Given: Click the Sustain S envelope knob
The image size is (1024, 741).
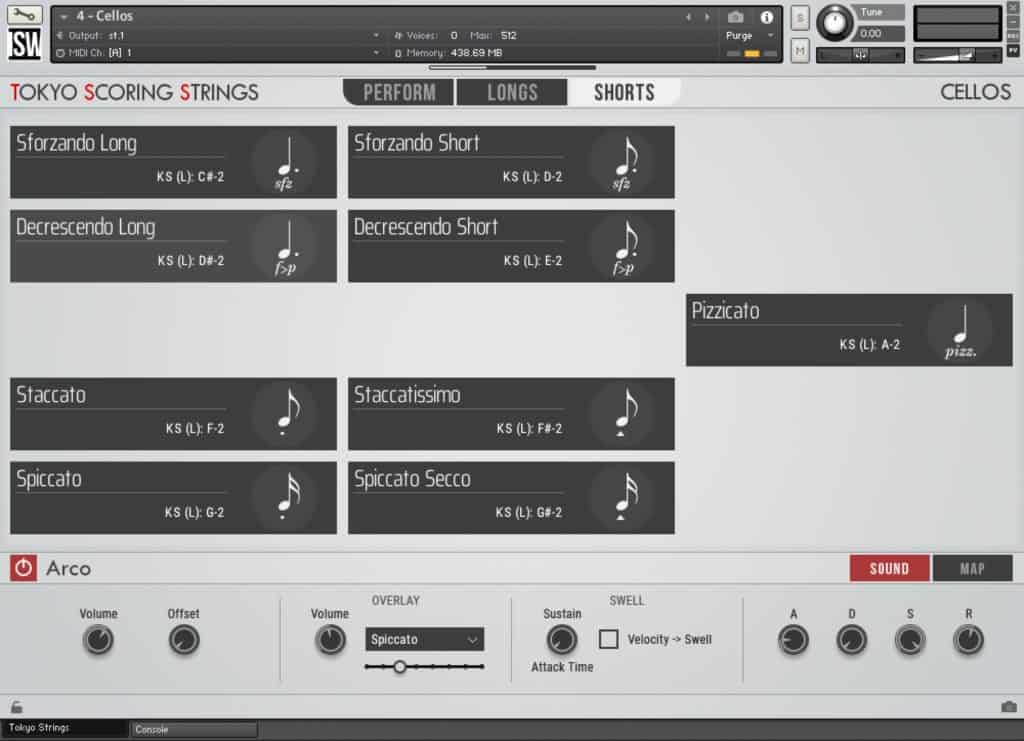Looking at the screenshot, I should pyautogui.click(x=910, y=640).
